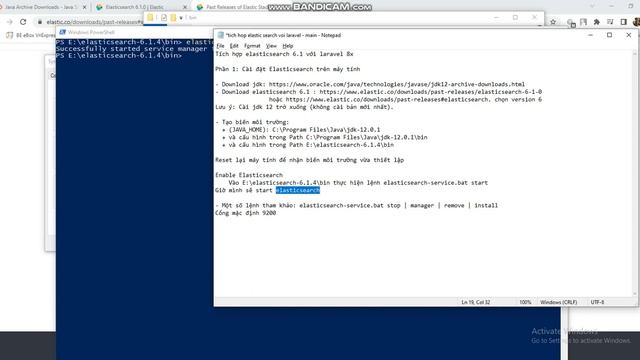Click the oracle.com jdk download URL text

point(397,84)
